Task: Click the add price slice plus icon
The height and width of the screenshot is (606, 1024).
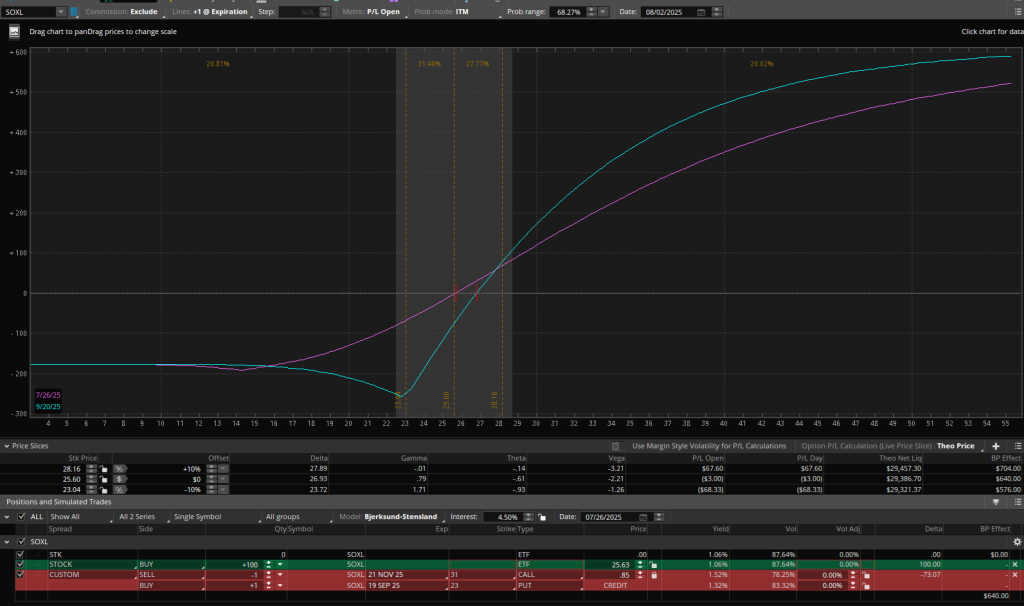Action: (995, 446)
